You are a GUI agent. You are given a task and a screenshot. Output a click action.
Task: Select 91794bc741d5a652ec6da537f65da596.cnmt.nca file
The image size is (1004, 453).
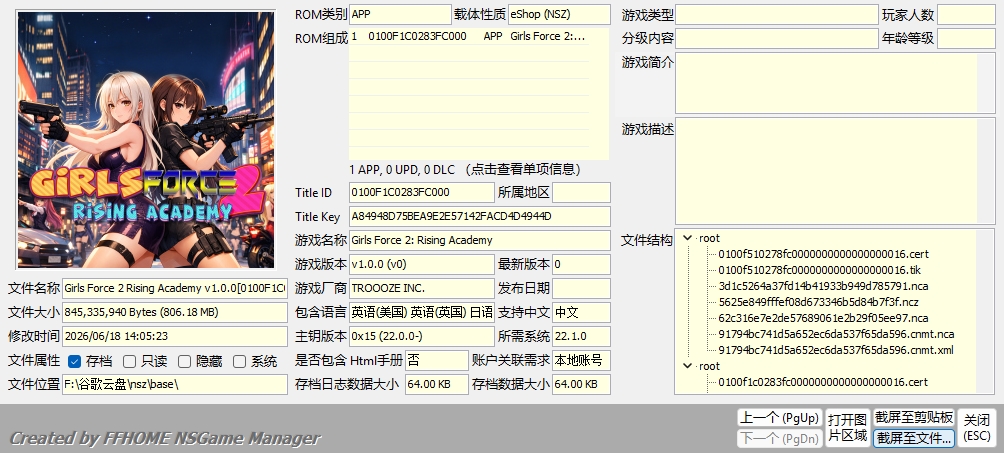(836, 334)
